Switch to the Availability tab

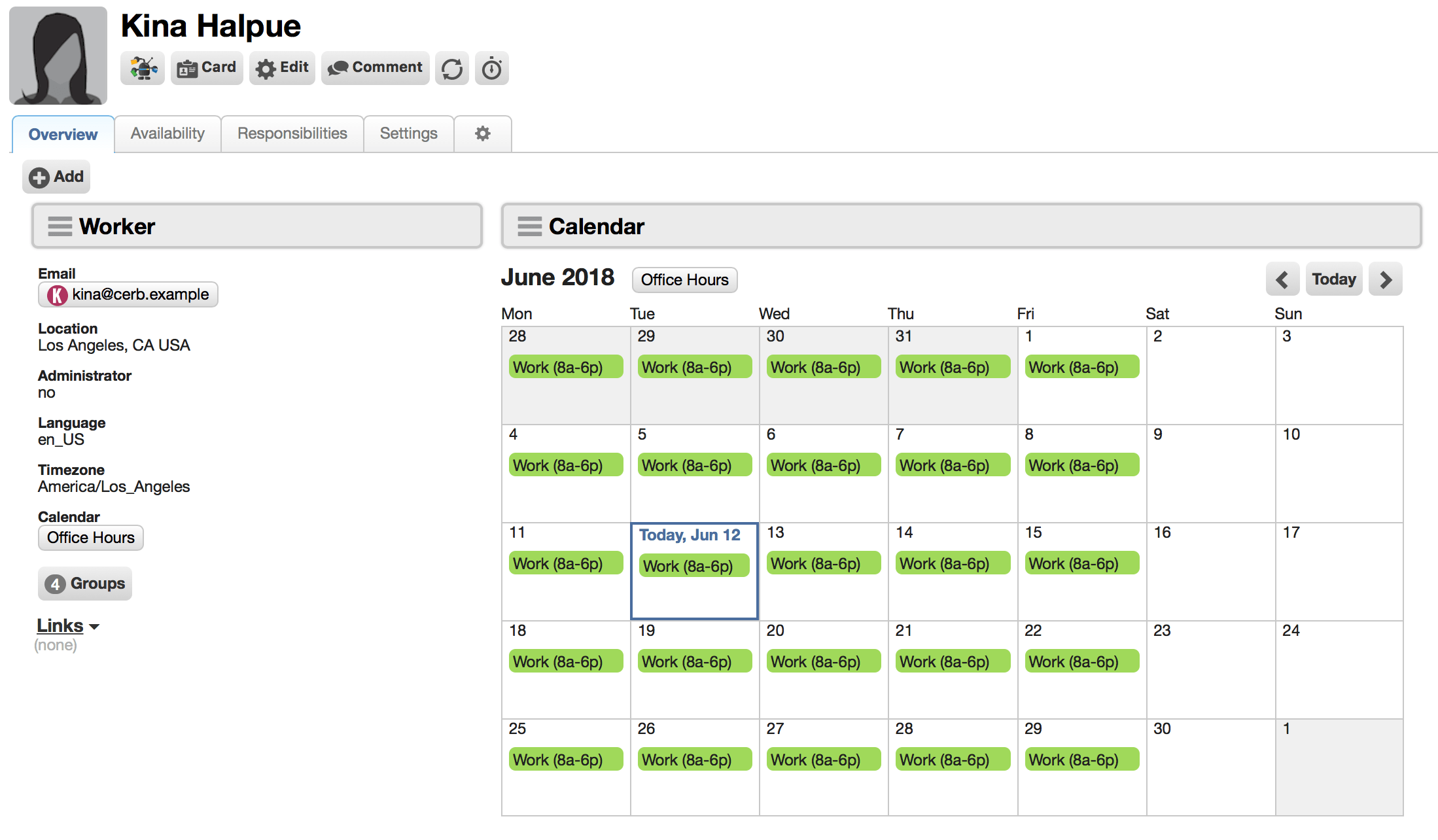coord(167,133)
